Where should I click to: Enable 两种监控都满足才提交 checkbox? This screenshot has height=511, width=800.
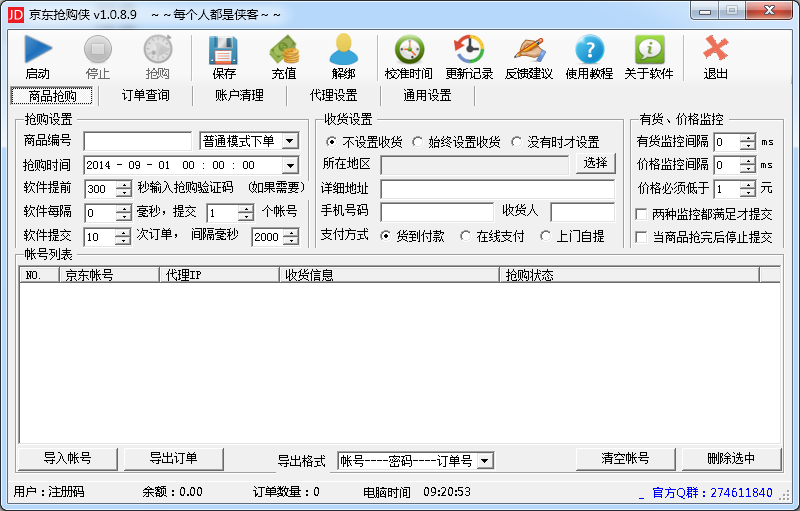[x=641, y=214]
